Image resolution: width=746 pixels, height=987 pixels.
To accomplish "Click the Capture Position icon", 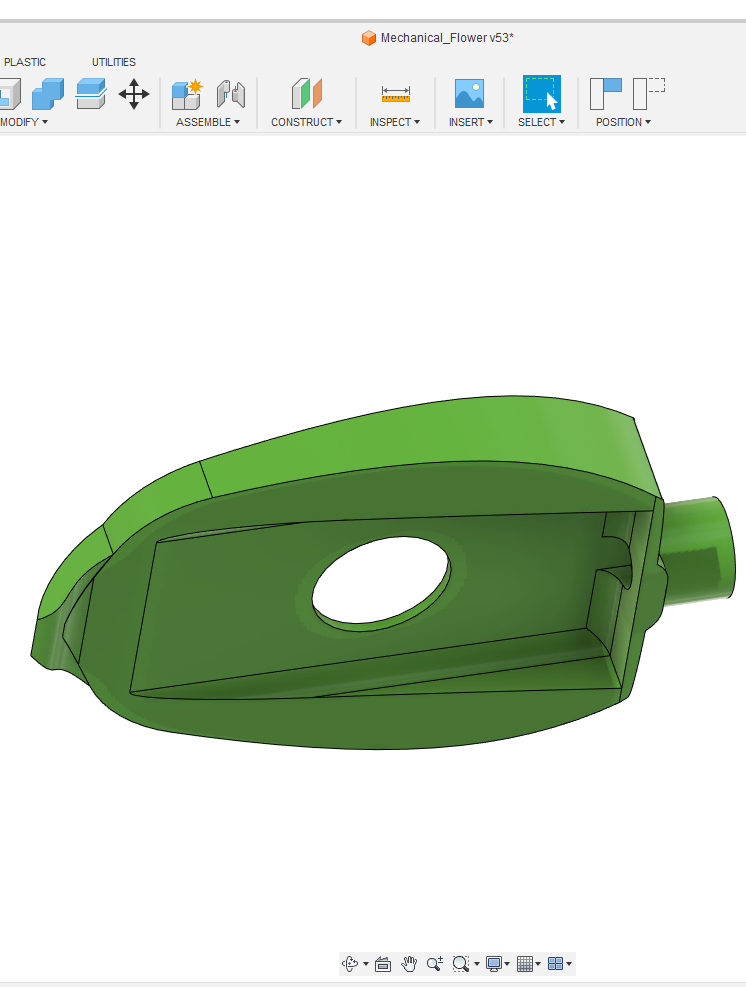I will click(606, 94).
